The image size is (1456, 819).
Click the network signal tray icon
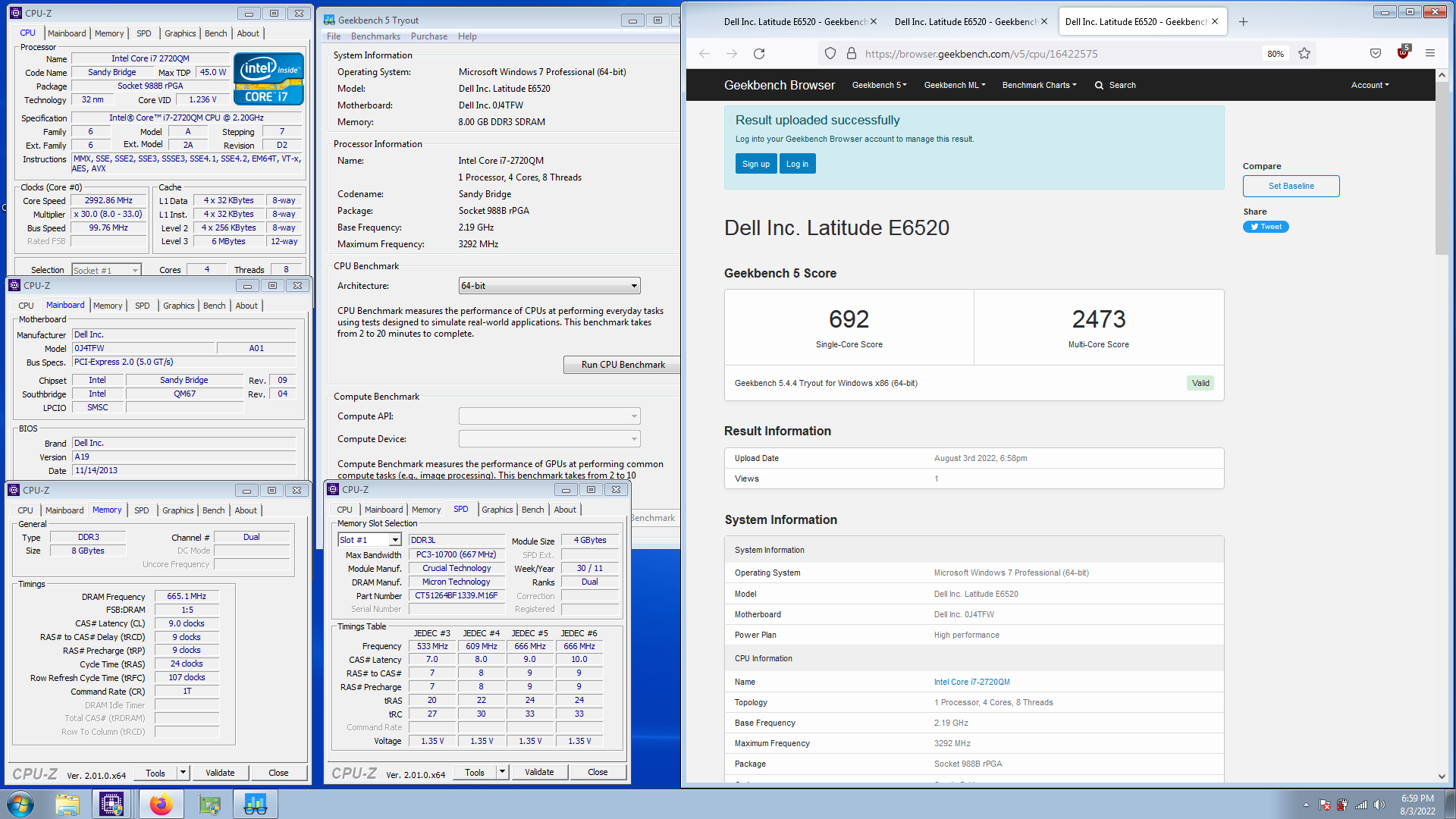pos(1361,805)
